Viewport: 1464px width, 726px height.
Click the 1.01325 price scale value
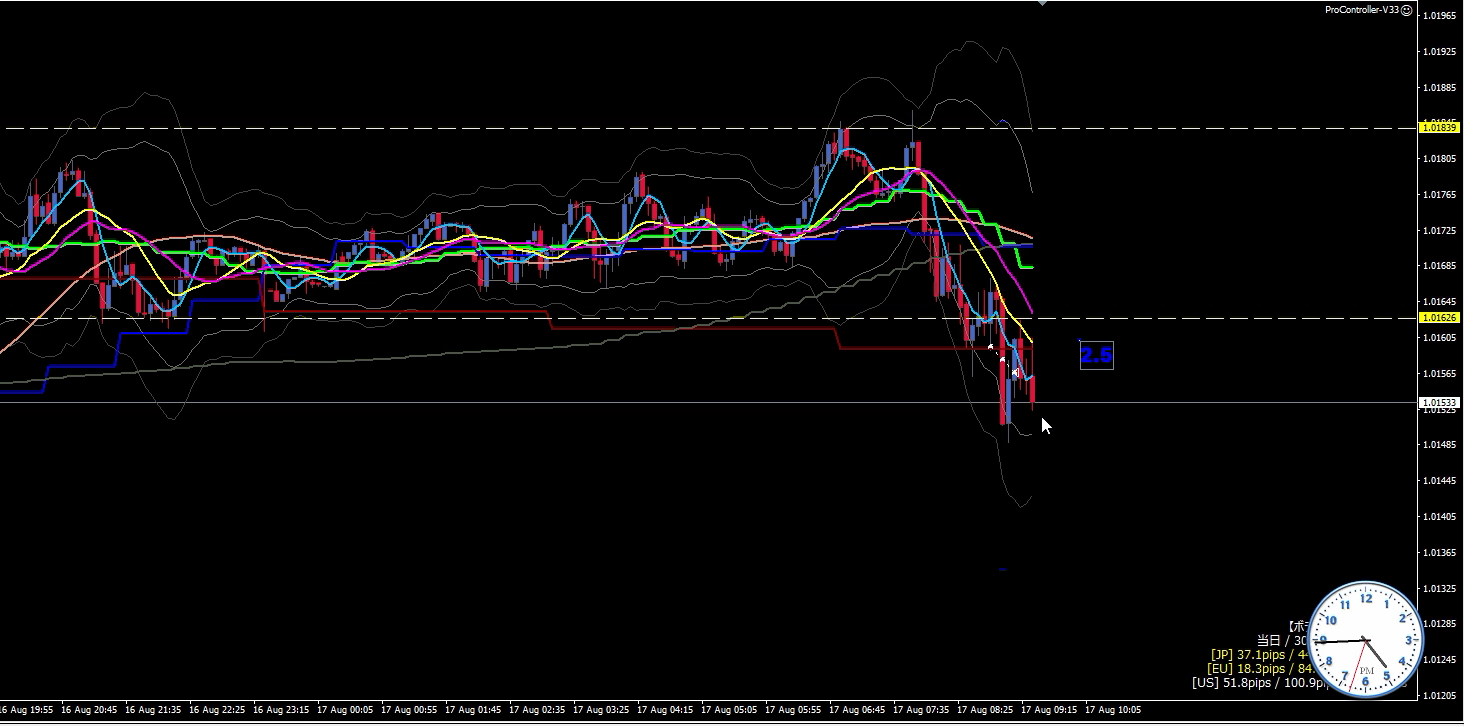tap(1441, 588)
